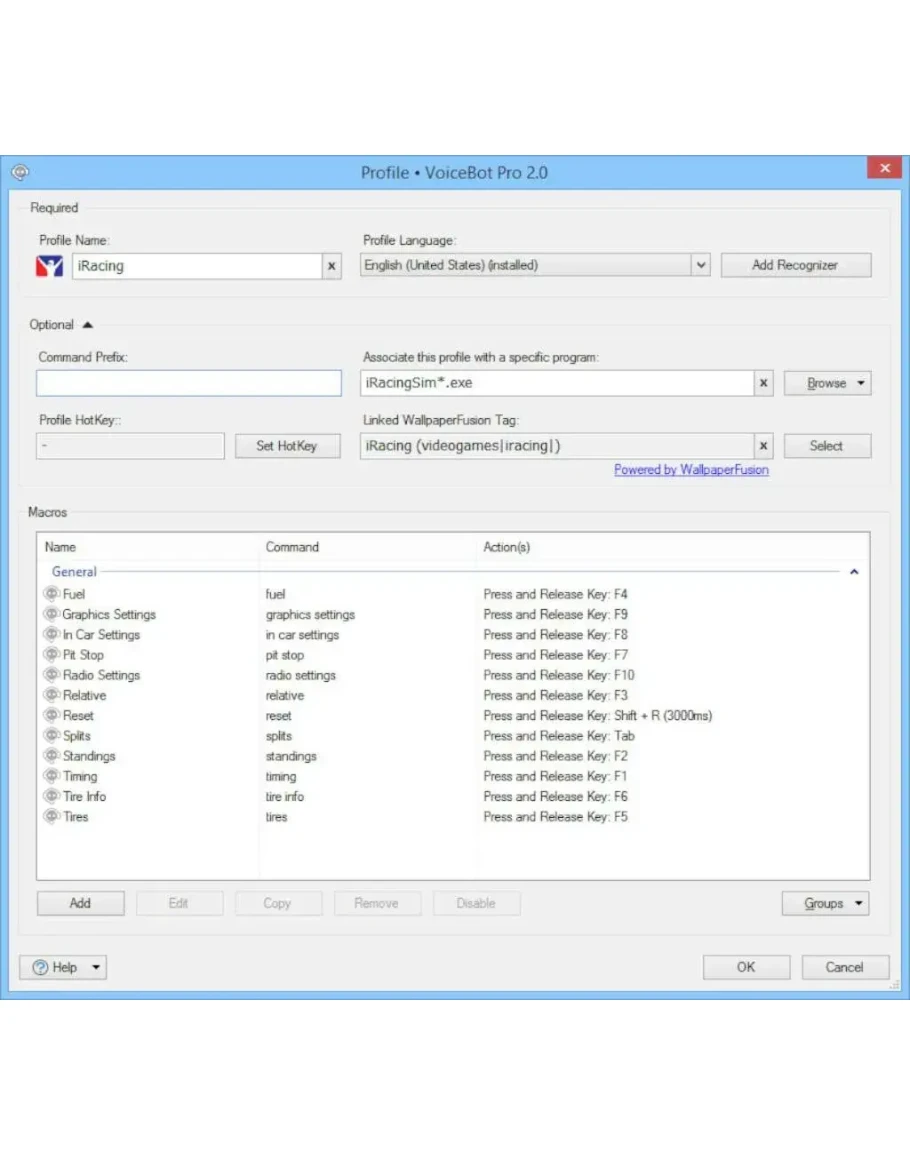Clear the WallpaperFusion tag with X
Viewport: 910px width, 1155px height.
pos(763,446)
